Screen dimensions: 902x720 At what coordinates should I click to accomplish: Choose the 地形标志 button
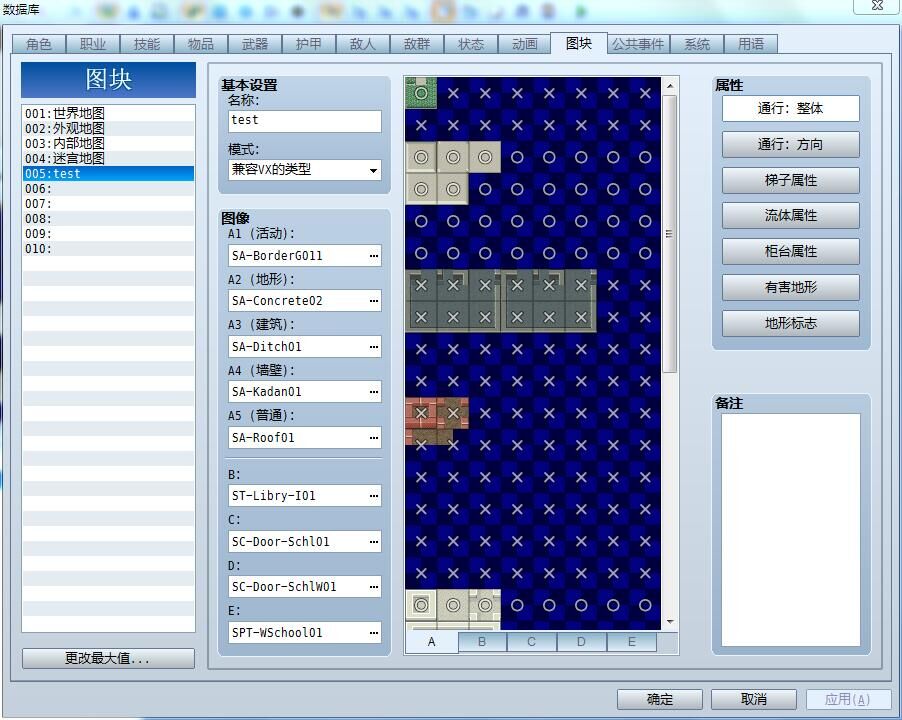791,323
